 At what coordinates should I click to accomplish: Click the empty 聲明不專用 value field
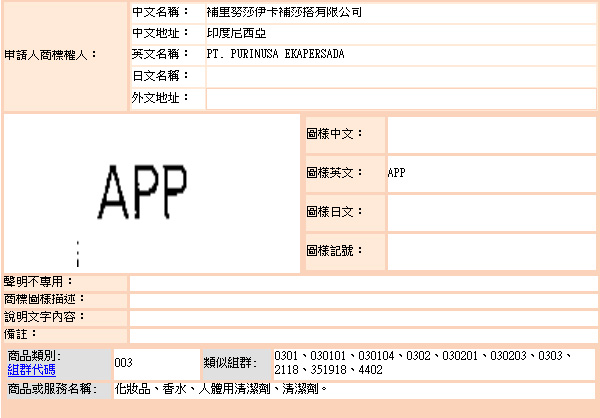point(363,284)
